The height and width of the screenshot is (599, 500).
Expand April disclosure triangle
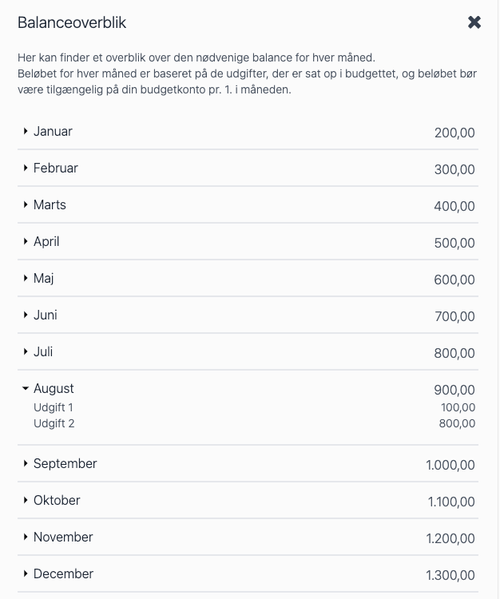click(26, 241)
